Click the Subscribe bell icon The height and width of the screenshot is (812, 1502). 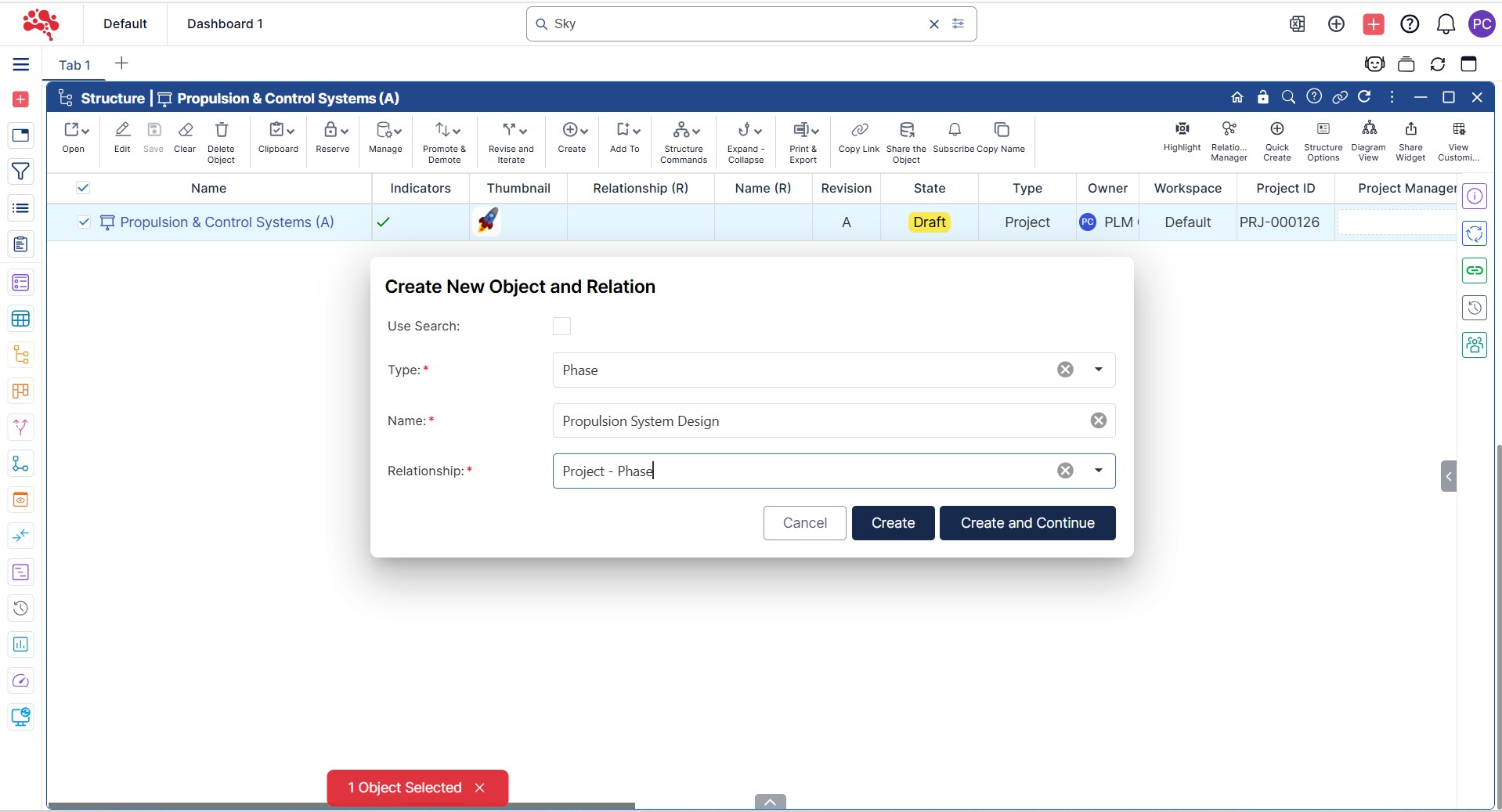(x=954, y=130)
